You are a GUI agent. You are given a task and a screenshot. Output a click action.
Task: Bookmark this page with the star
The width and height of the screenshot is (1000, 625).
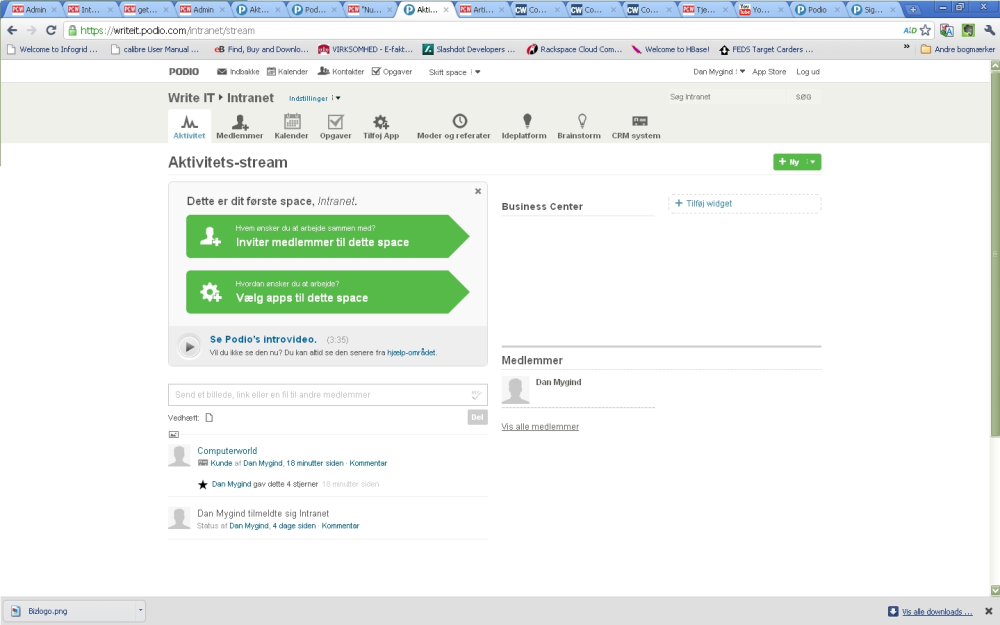tap(925, 30)
